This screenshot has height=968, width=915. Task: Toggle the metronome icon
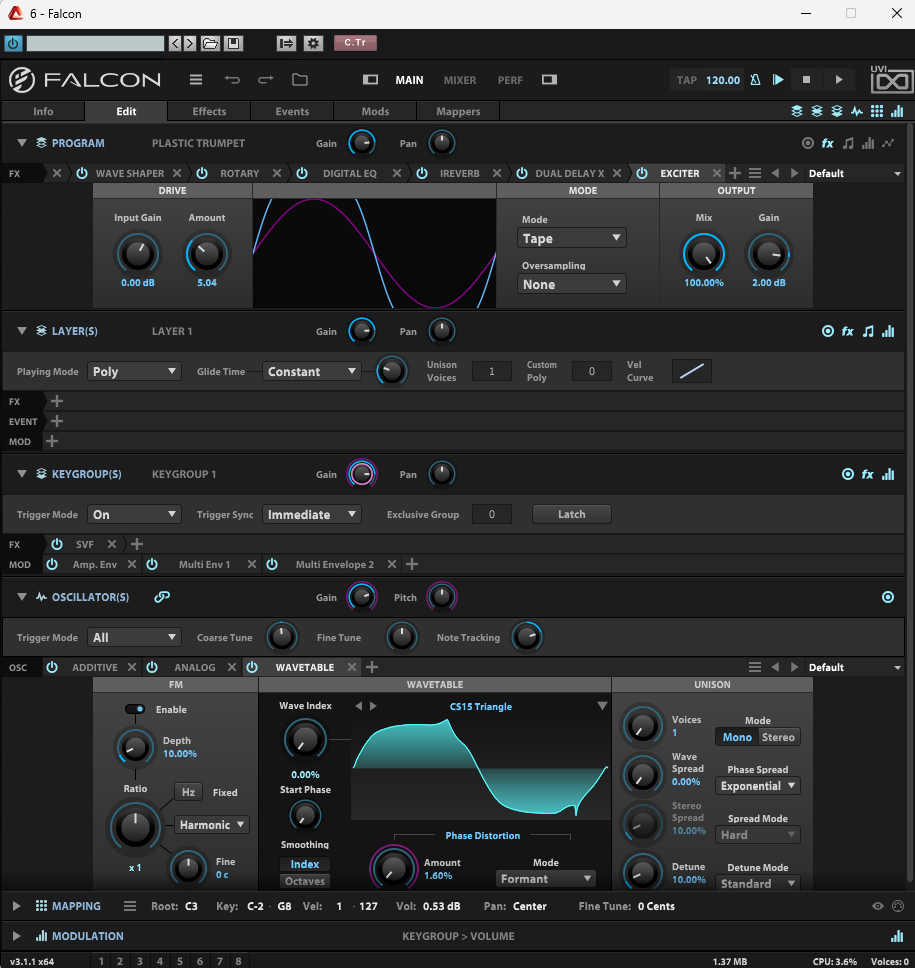click(x=755, y=80)
